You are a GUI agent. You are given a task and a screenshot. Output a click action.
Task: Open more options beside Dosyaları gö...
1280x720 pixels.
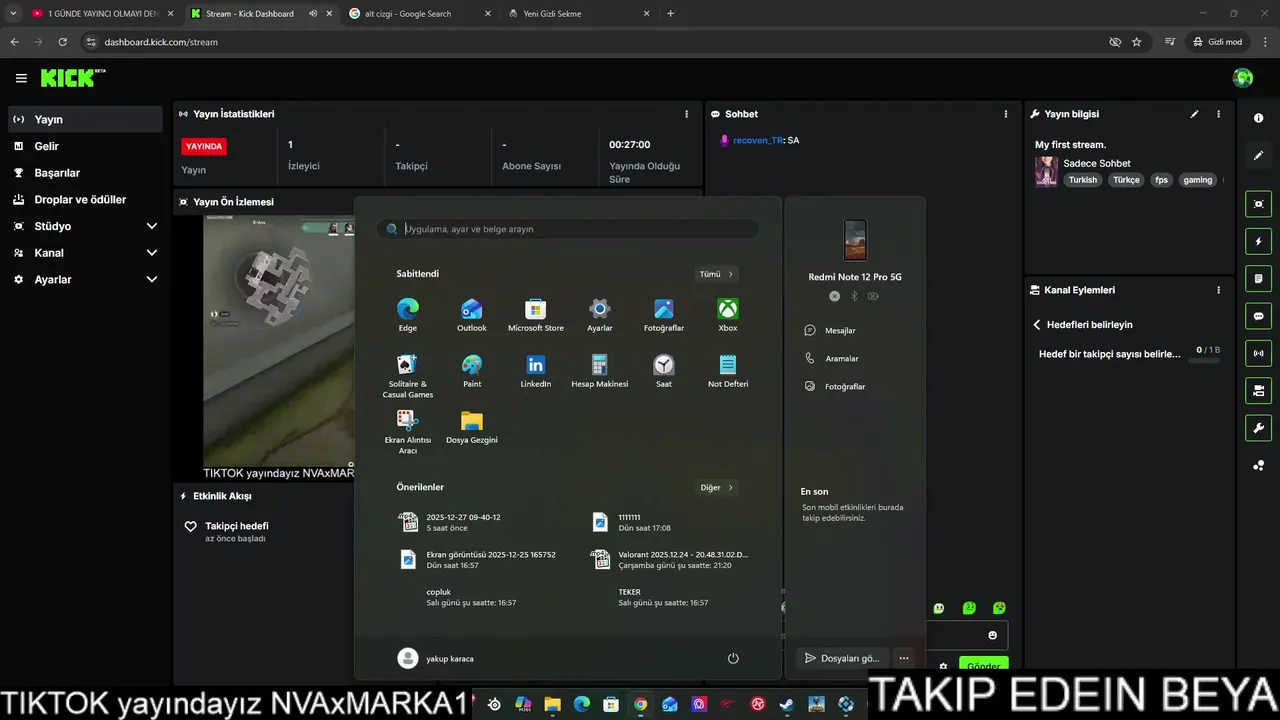[x=904, y=658]
